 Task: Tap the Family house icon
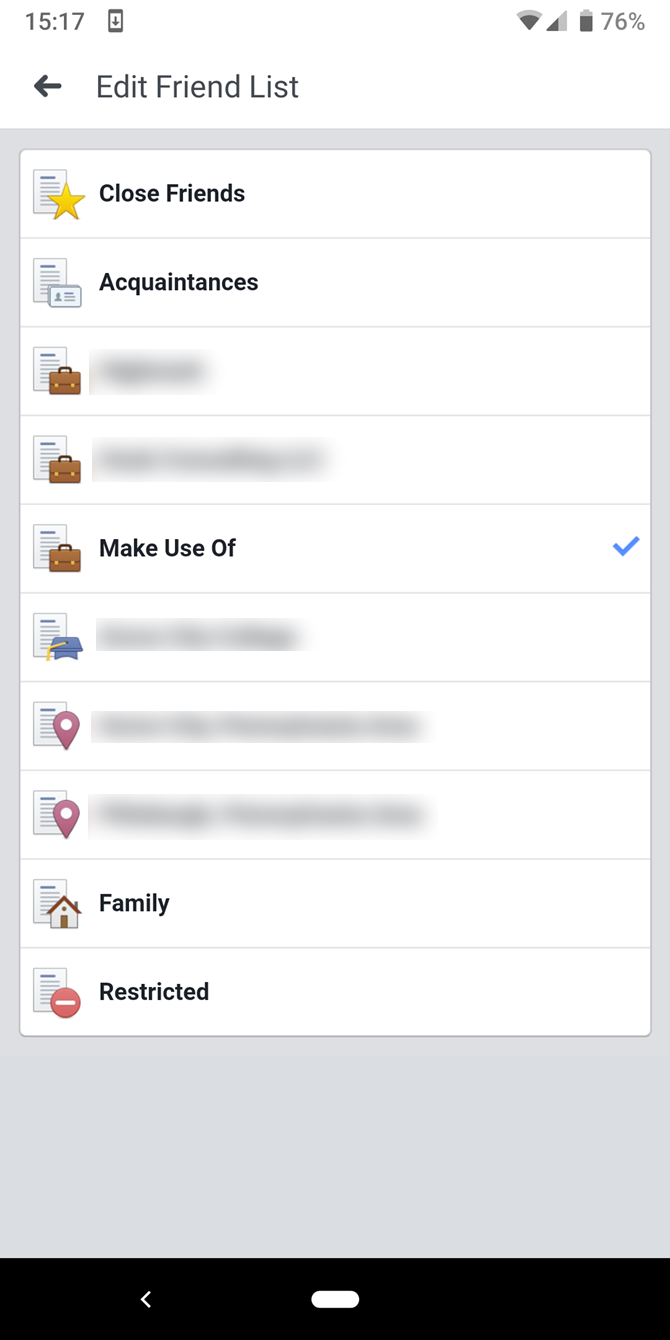click(58, 904)
